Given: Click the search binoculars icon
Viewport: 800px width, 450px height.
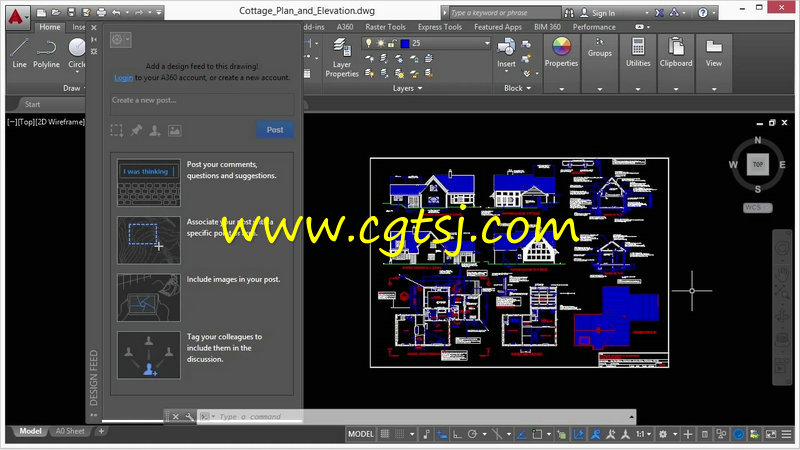Looking at the screenshot, I should point(569,13).
